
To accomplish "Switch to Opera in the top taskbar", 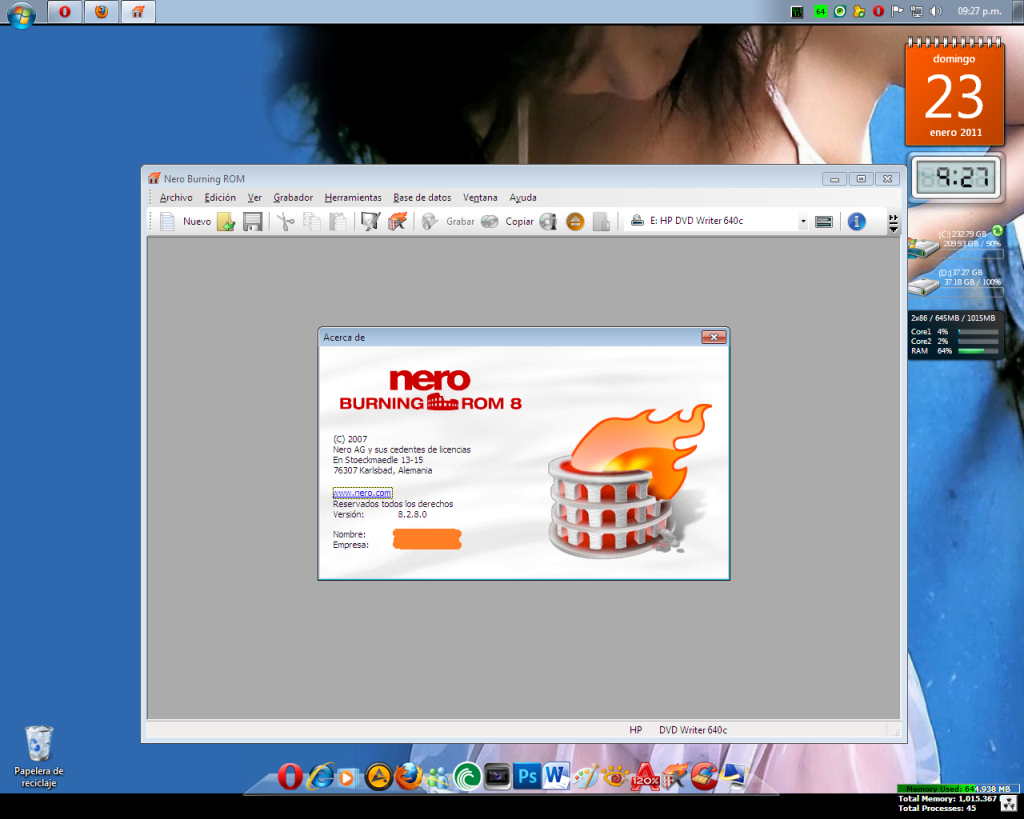I will click(65, 12).
